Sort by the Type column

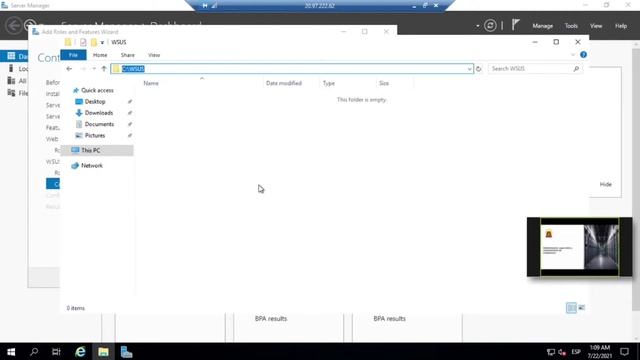(x=329, y=83)
